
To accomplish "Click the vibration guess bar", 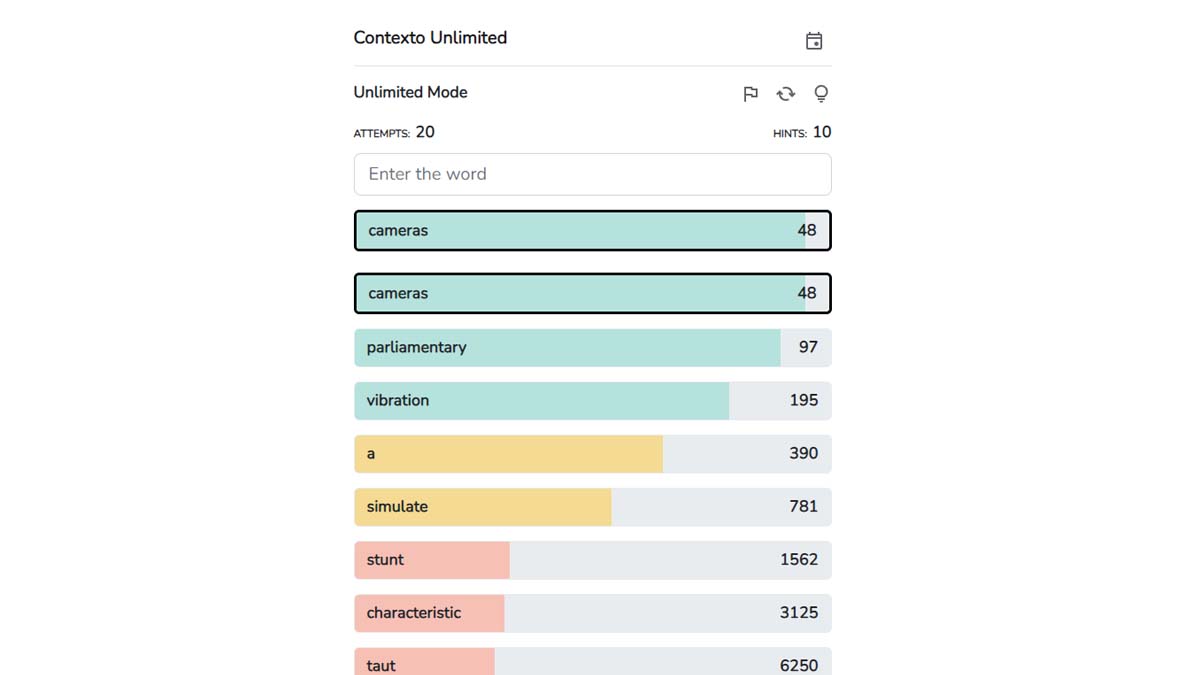I will tap(592, 400).
